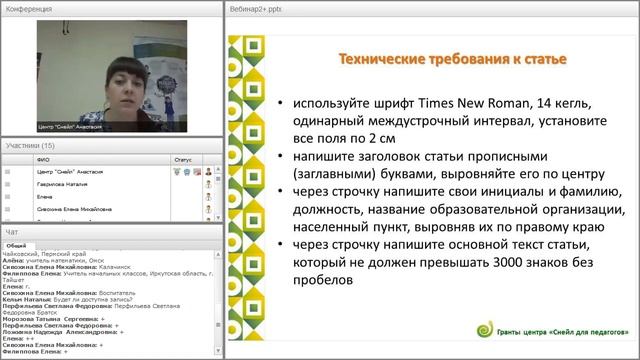Image resolution: width=640 pixels, height=360 pixels.
Task: Click the user icon in the Елена participant row
Action: (209, 197)
